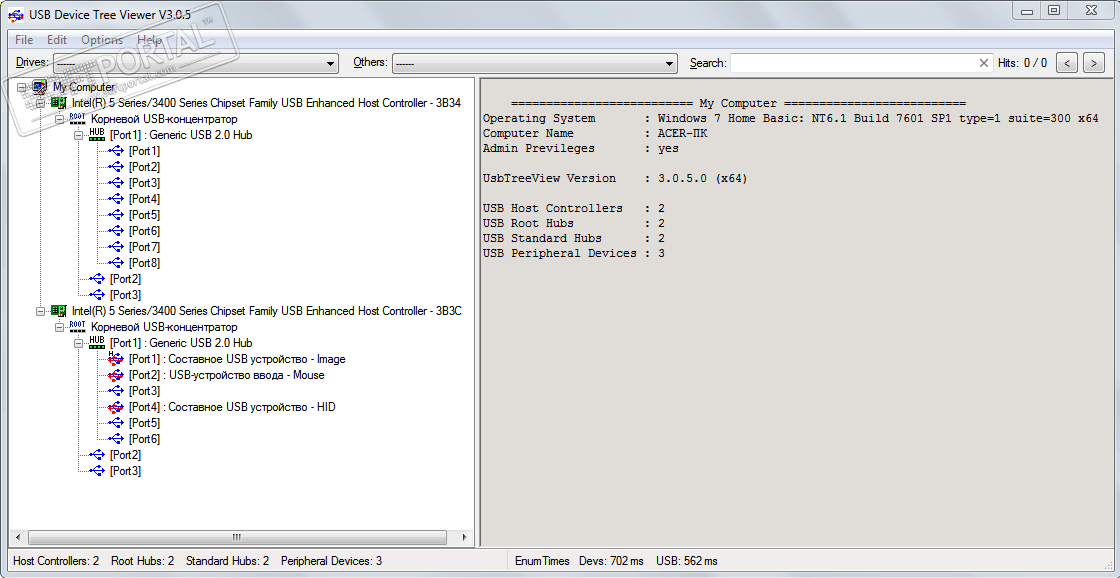Click 'UsbTreeView Version' line in details
The width and height of the screenshot is (1120, 578).
click(x=615, y=179)
